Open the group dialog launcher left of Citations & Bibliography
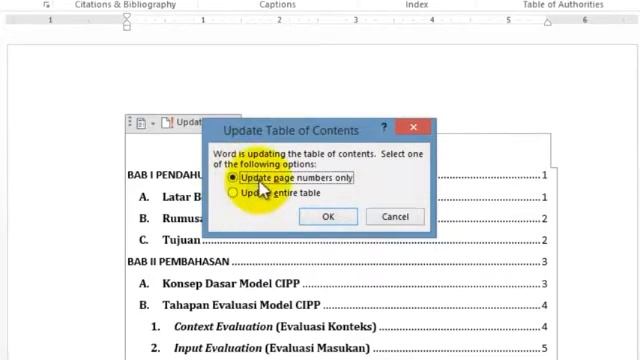Image resolution: width=640 pixels, height=360 pixels. [46, 5]
